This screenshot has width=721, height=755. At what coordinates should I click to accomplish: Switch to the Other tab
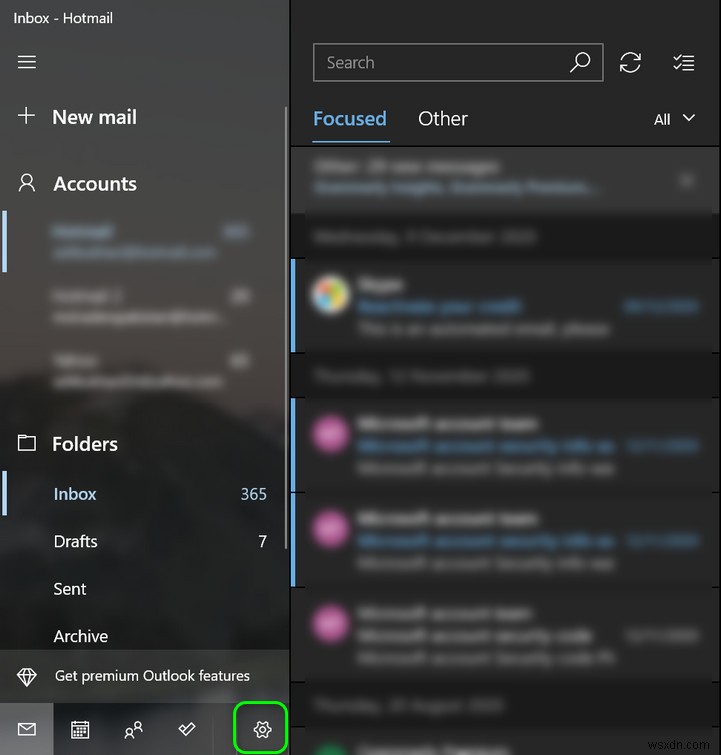443,119
